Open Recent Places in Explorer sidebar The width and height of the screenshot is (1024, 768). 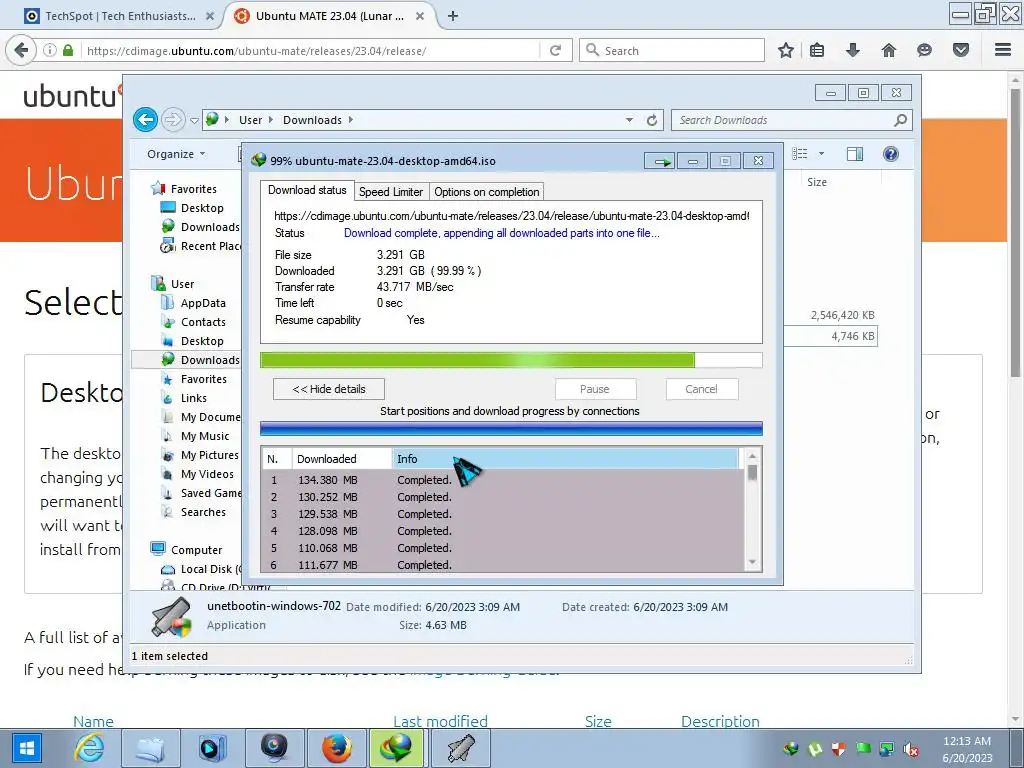pyautogui.click(x=200, y=246)
